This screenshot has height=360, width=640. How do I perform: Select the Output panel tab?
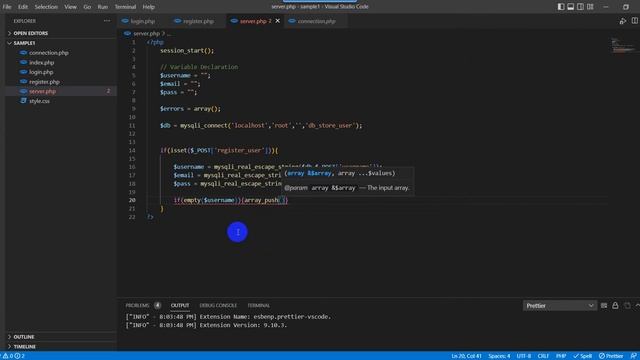point(180,305)
